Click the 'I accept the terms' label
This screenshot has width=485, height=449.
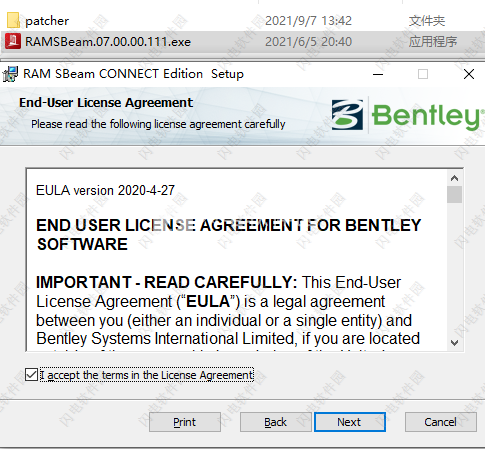tap(147, 375)
